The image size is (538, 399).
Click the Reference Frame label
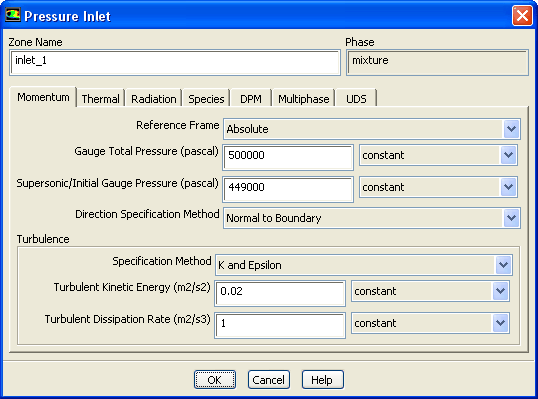click(x=177, y=125)
